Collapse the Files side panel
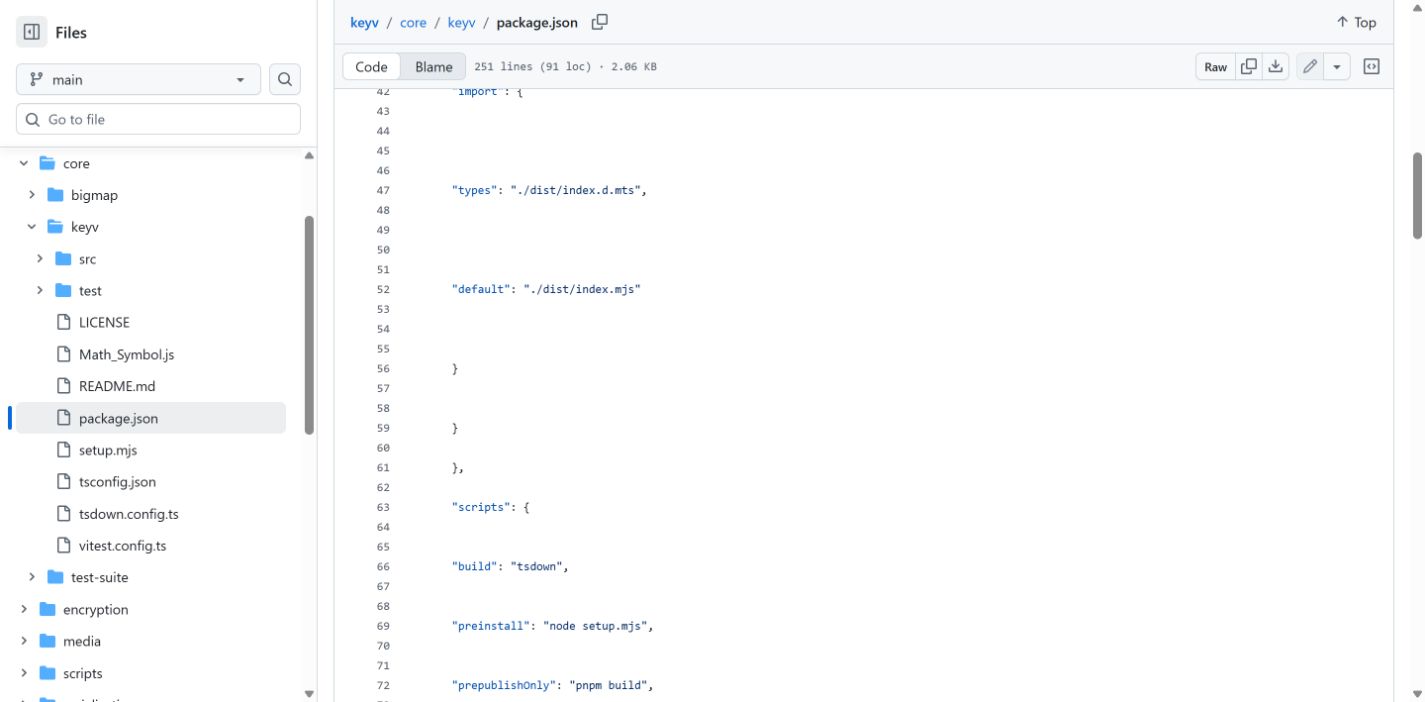 point(32,32)
